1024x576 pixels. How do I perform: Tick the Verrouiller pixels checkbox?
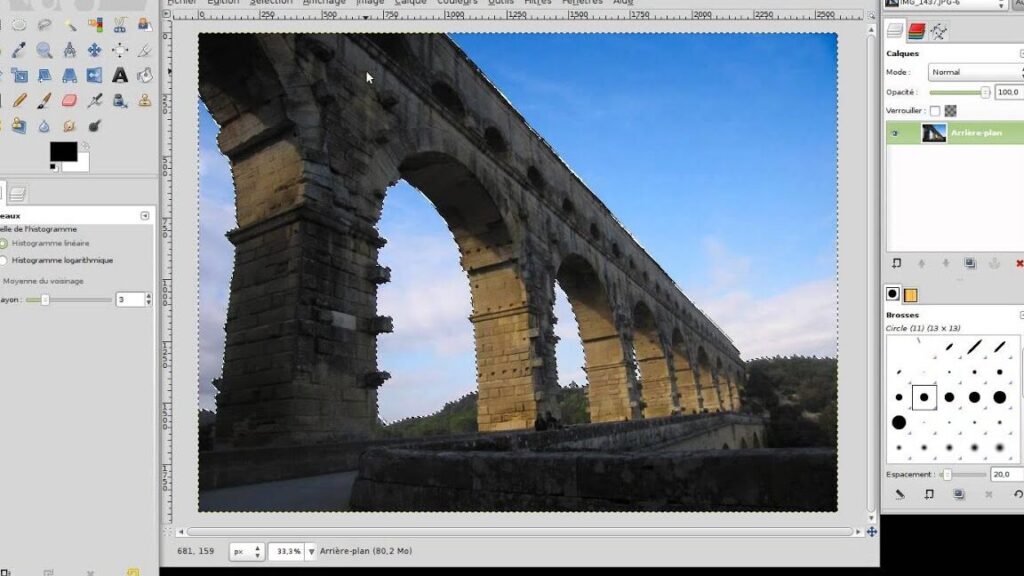[x=935, y=111]
